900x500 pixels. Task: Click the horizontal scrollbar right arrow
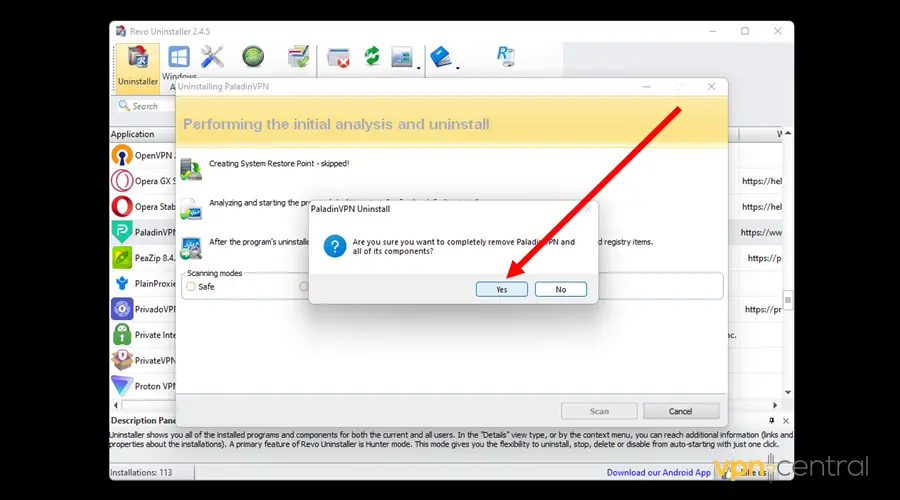(x=775, y=405)
